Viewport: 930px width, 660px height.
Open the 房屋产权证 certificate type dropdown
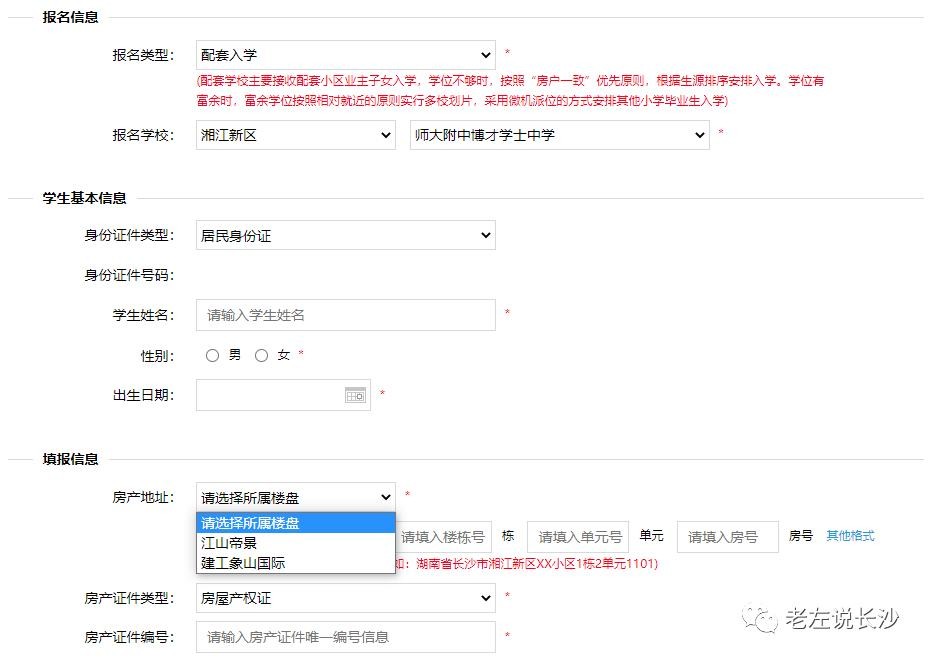346,598
